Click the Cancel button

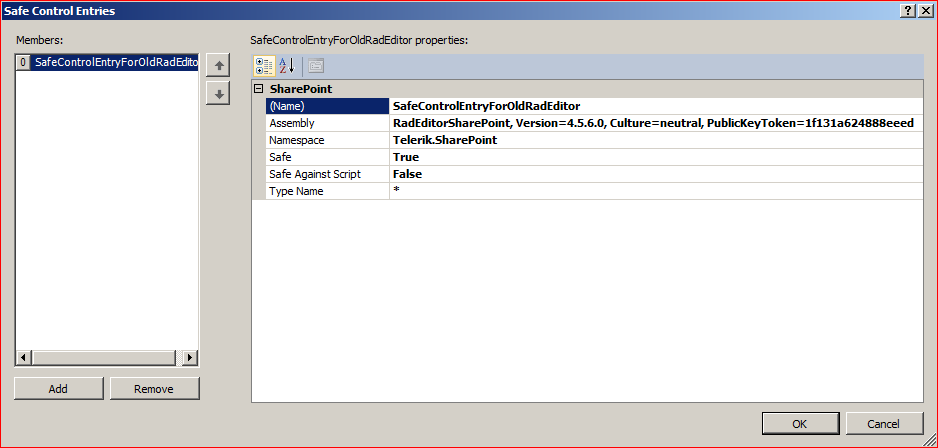883,424
